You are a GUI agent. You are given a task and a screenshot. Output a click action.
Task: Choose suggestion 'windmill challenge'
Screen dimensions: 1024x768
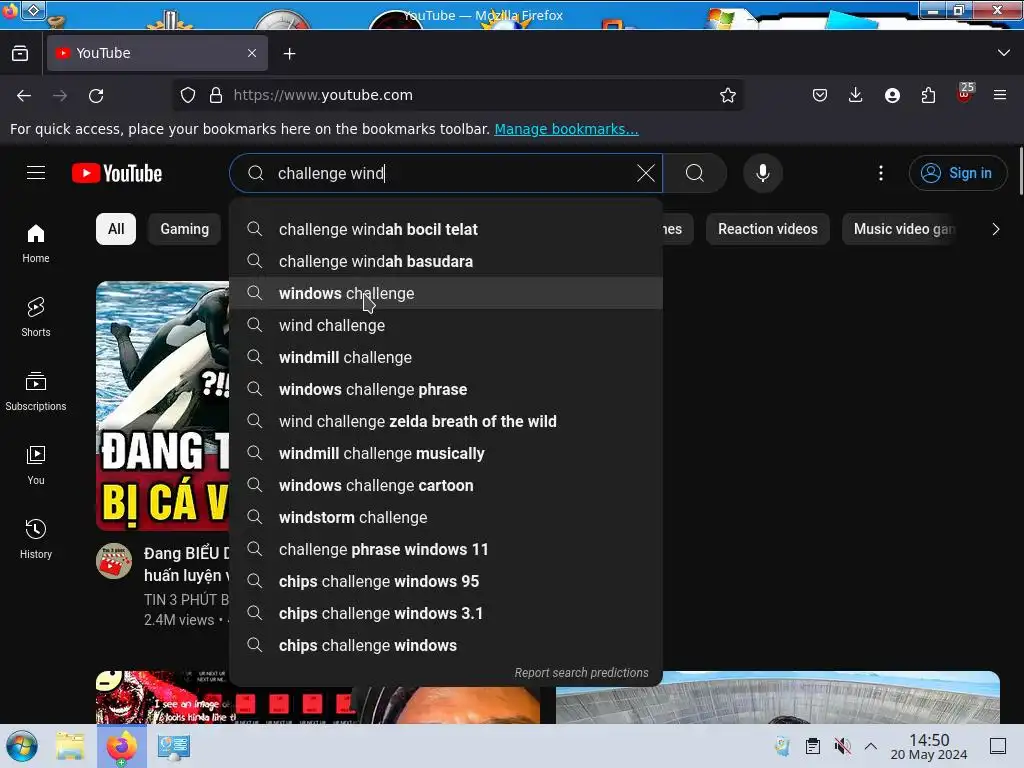coord(446,357)
